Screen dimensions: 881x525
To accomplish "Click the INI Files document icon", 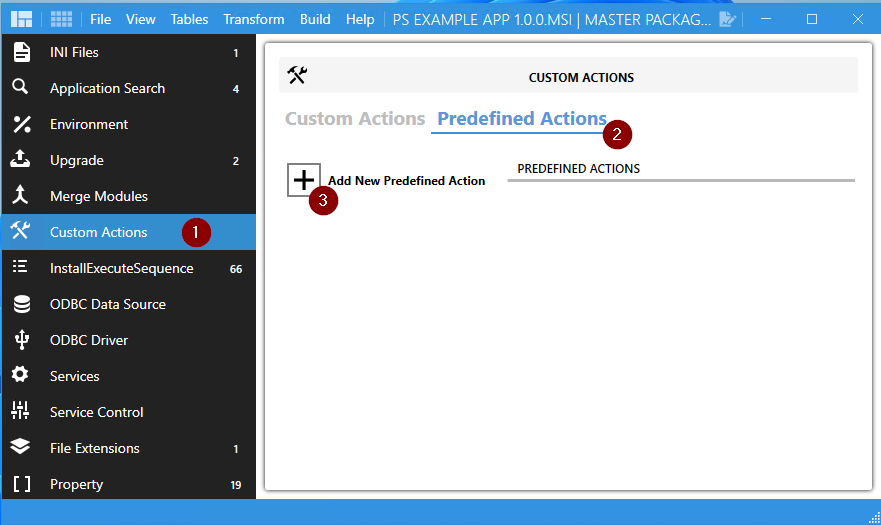I will [21, 52].
